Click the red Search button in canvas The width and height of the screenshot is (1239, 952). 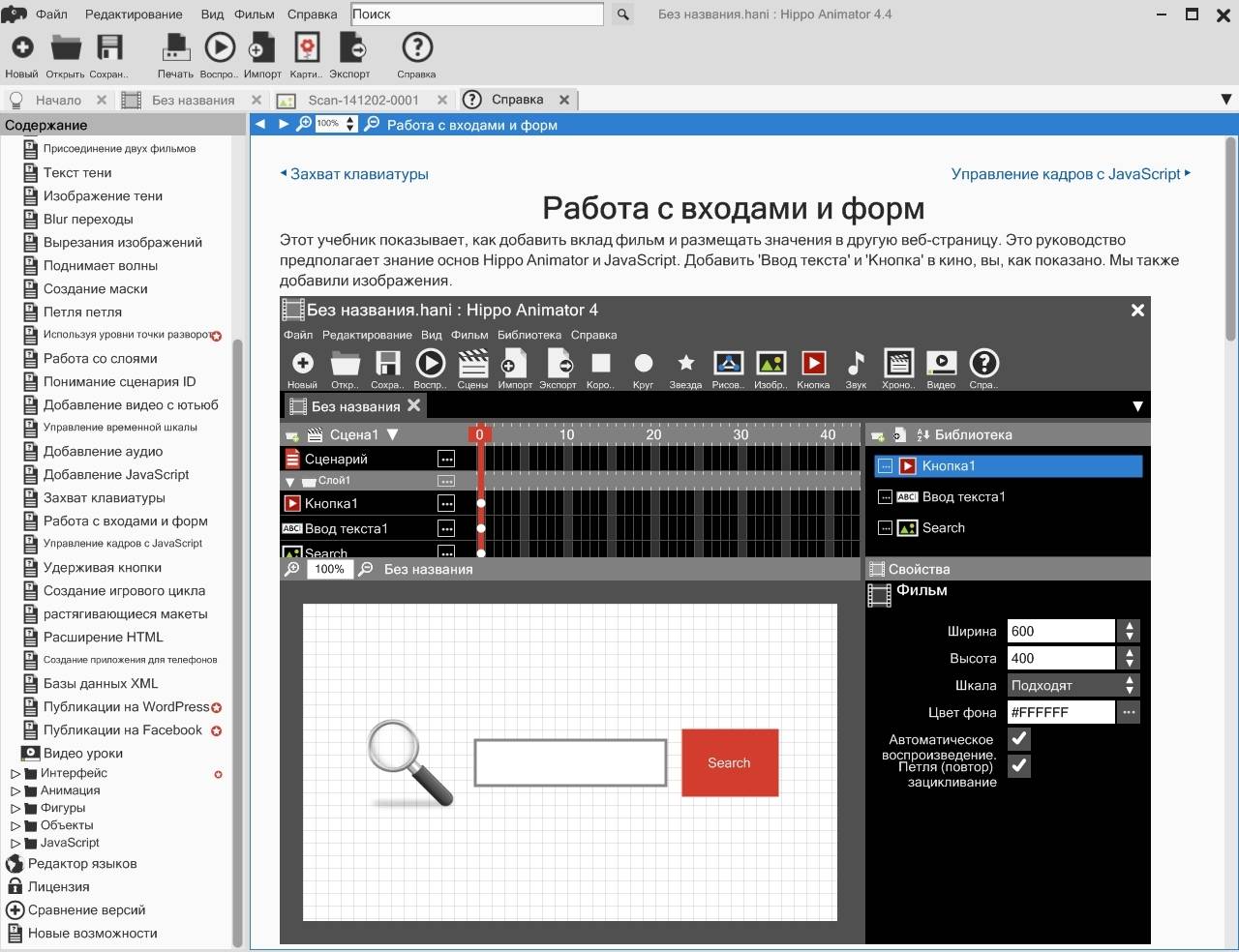click(x=730, y=762)
